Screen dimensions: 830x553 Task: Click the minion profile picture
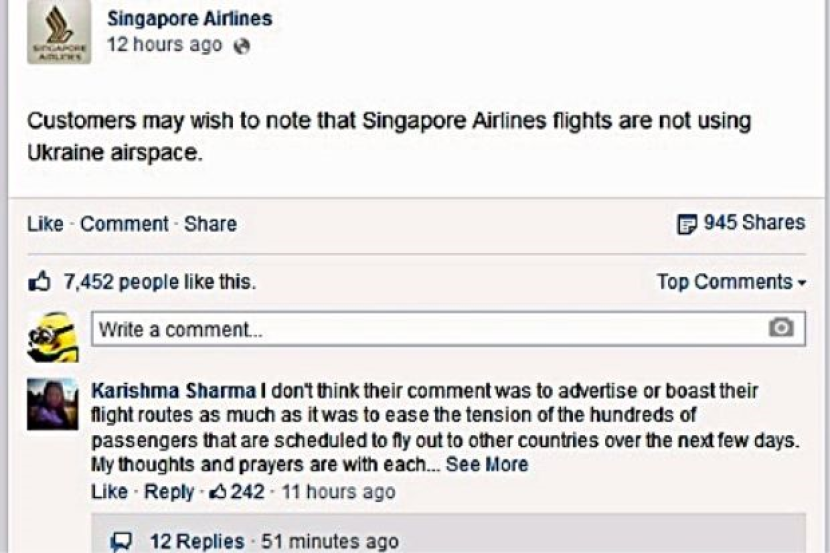52,337
